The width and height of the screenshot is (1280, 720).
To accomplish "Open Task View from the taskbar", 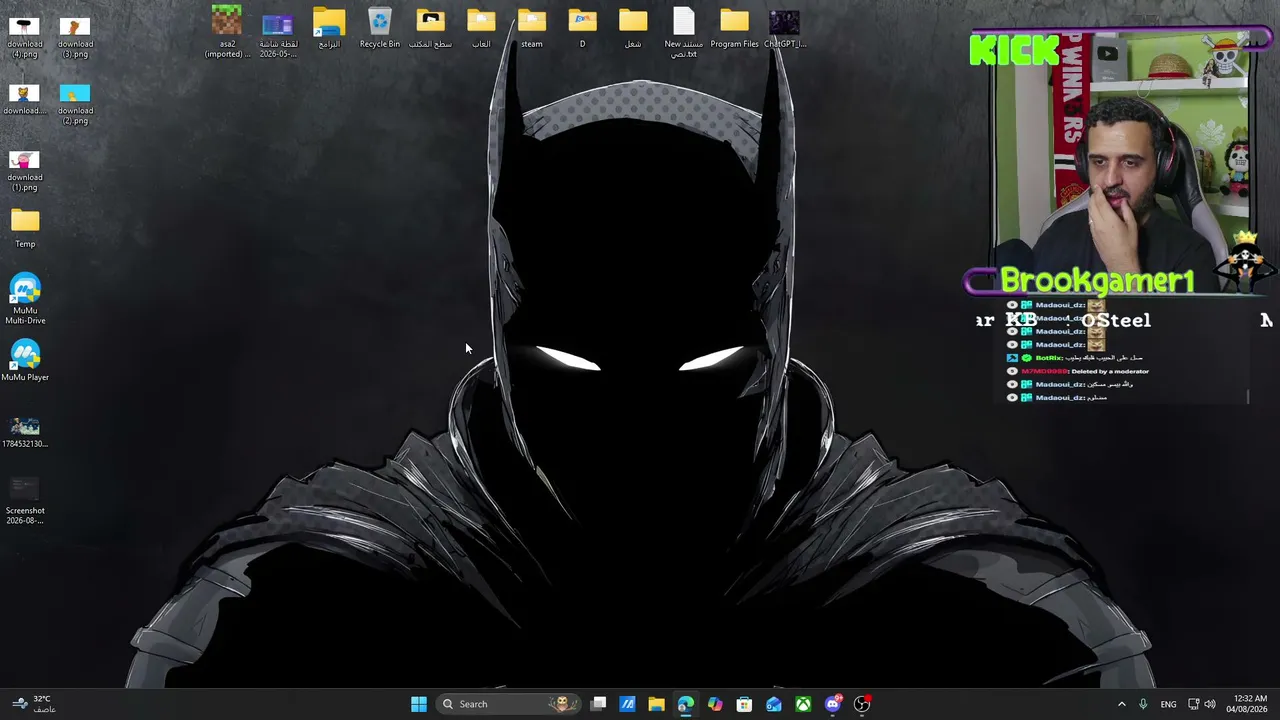I will [598, 704].
